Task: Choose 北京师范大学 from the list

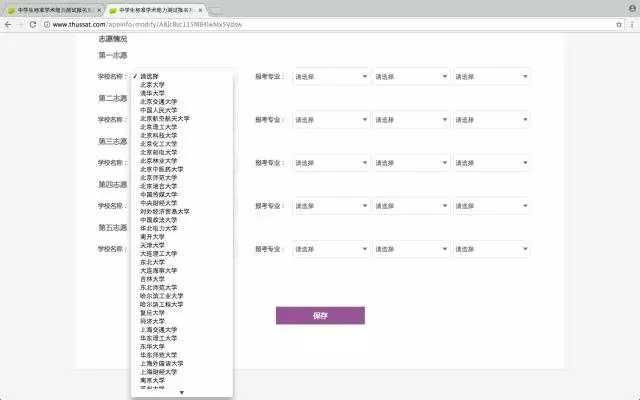Action: coord(182,178)
